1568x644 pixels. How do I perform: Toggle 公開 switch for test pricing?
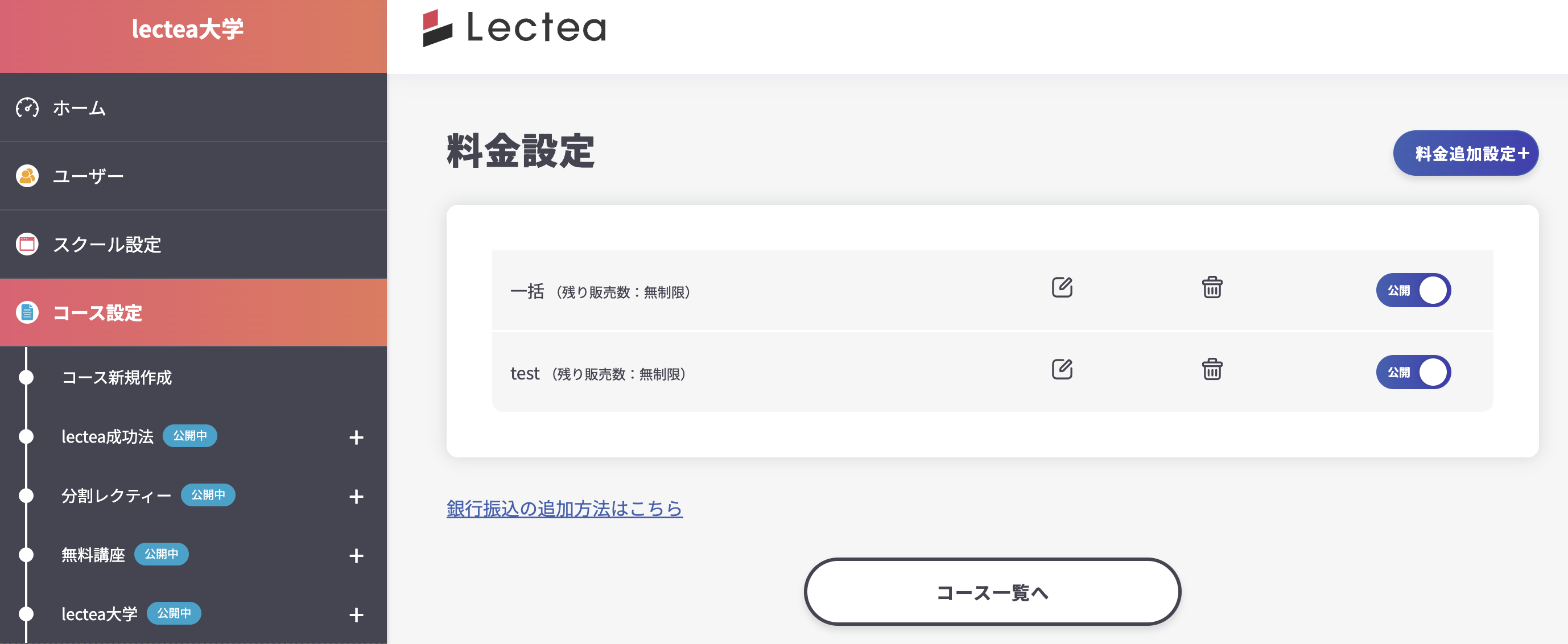coord(1413,372)
